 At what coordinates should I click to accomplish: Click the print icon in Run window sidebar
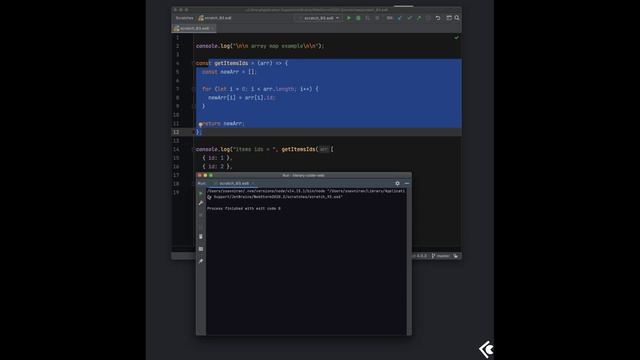200,249
